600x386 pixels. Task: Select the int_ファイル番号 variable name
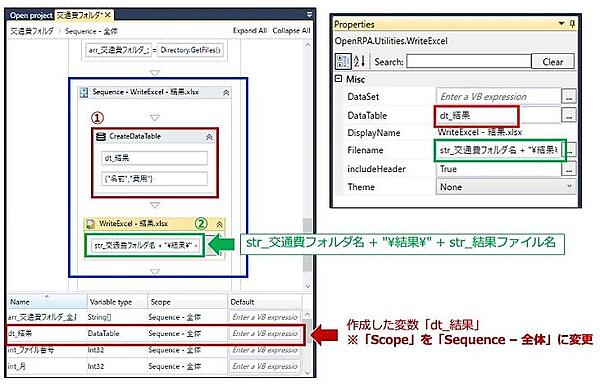click(31, 350)
